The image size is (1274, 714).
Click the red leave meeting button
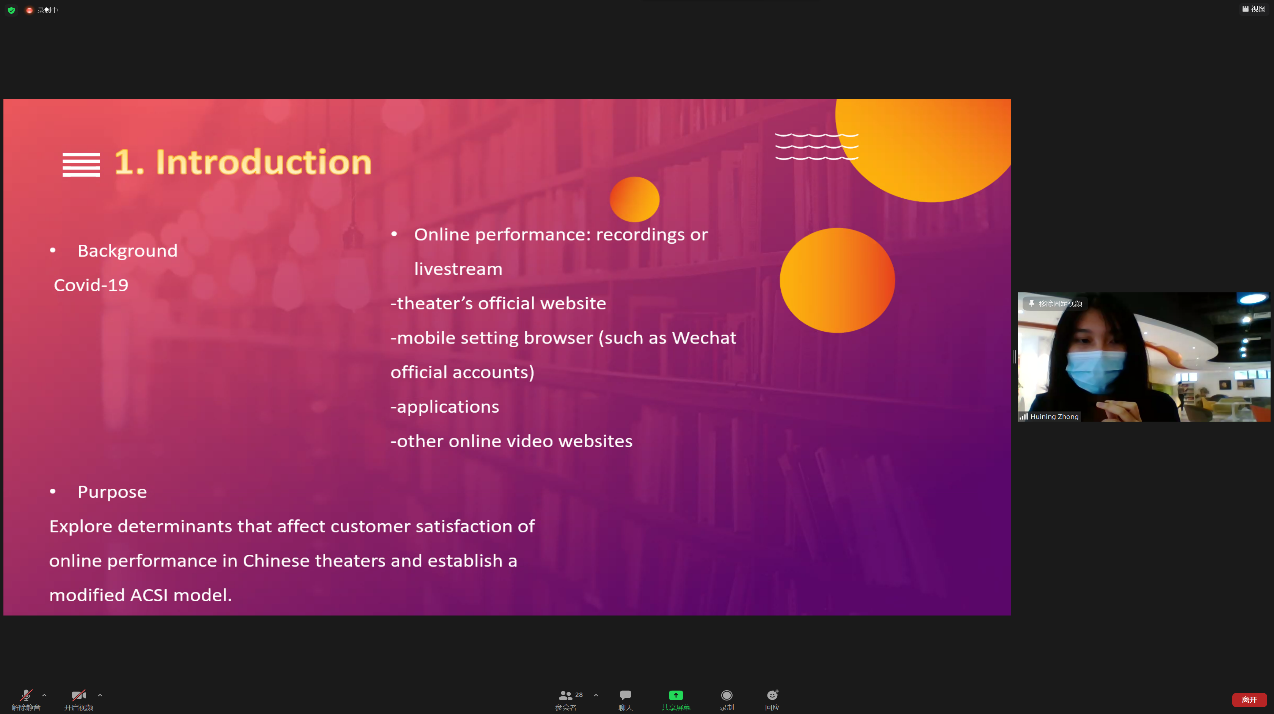[1249, 700]
